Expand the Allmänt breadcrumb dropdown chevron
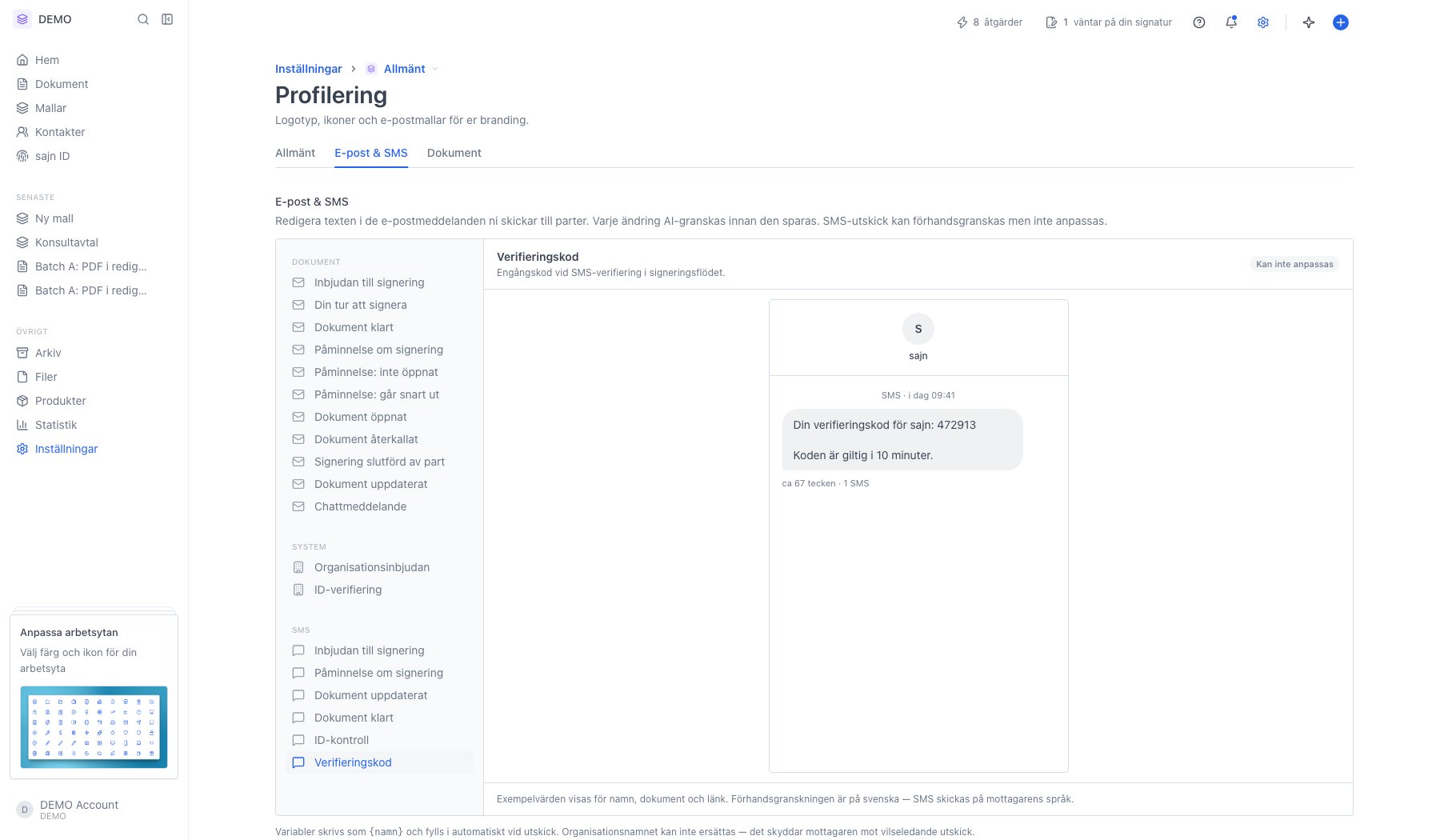This screenshot has height=840, width=1440. 435,69
